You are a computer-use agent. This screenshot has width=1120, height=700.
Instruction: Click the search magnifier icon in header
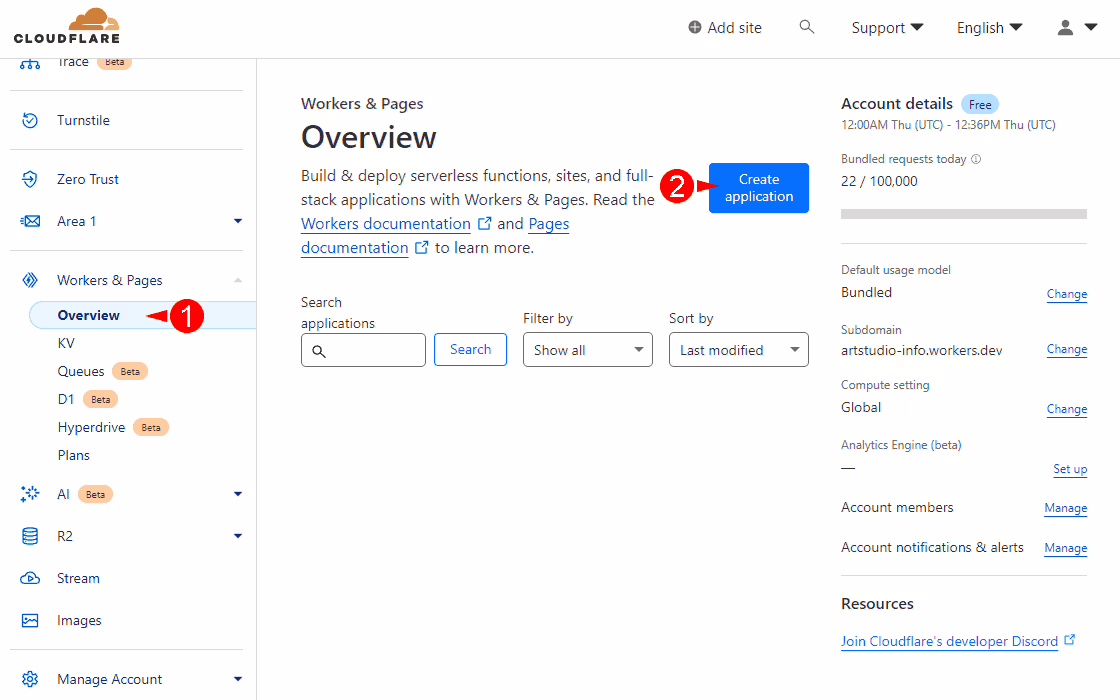click(x=807, y=27)
